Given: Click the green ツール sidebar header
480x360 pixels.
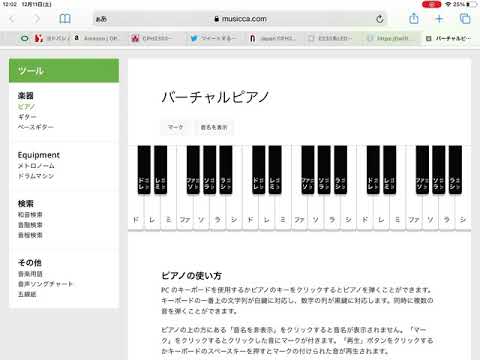Looking at the screenshot, I should [x=64, y=70].
